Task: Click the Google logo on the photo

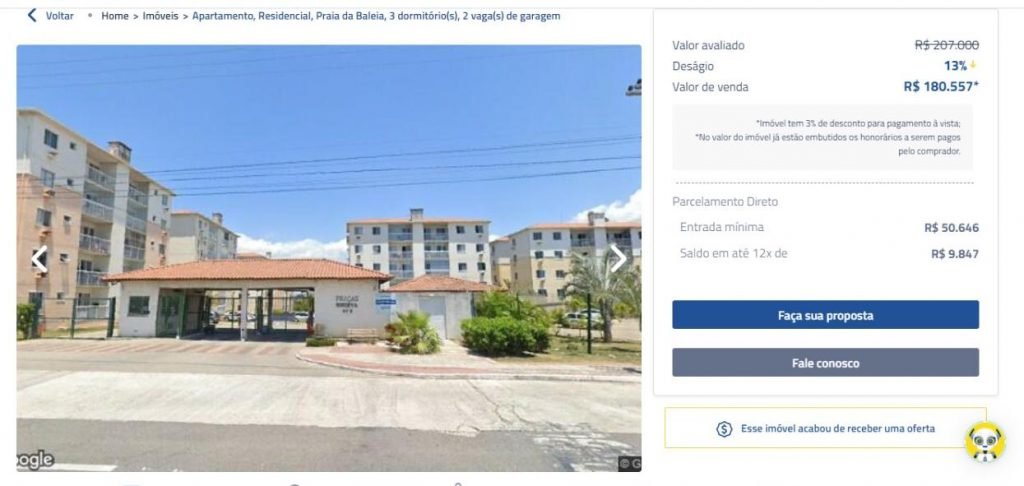Action: [35, 460]
